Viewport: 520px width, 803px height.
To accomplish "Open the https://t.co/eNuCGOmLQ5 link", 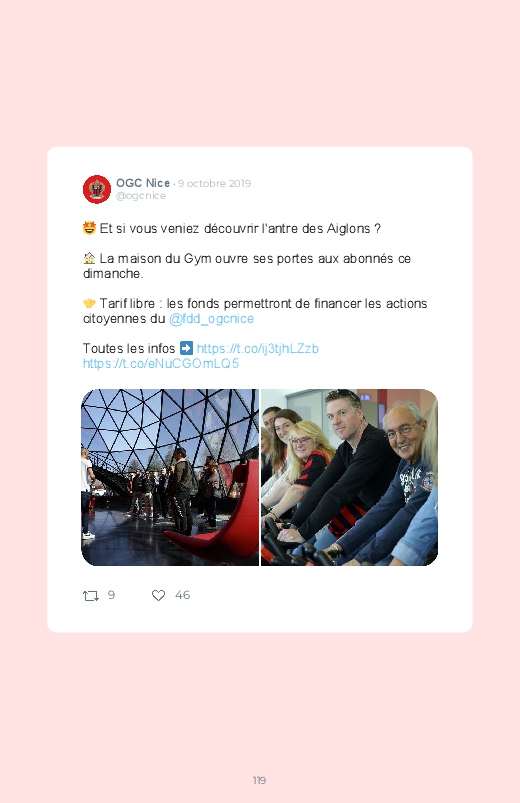I will coord(161,364).
